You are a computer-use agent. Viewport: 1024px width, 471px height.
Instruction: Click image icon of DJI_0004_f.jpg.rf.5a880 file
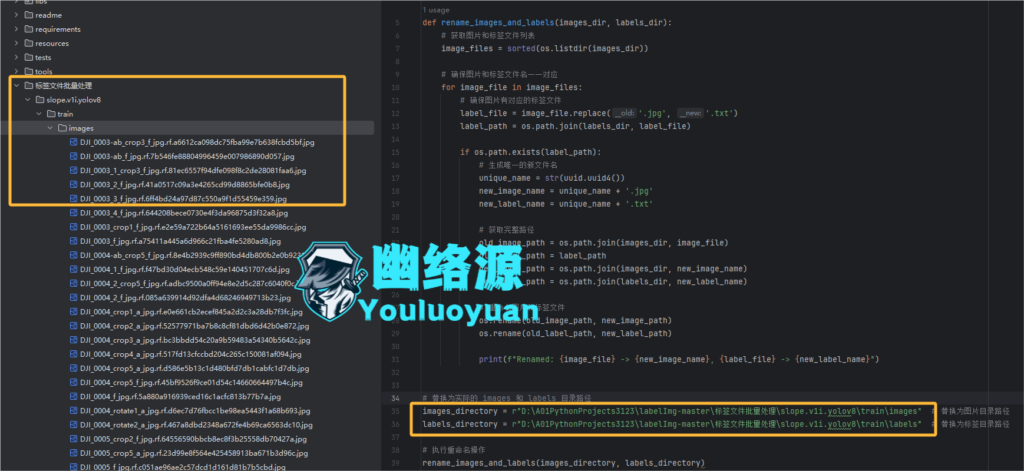click(74, 397)
